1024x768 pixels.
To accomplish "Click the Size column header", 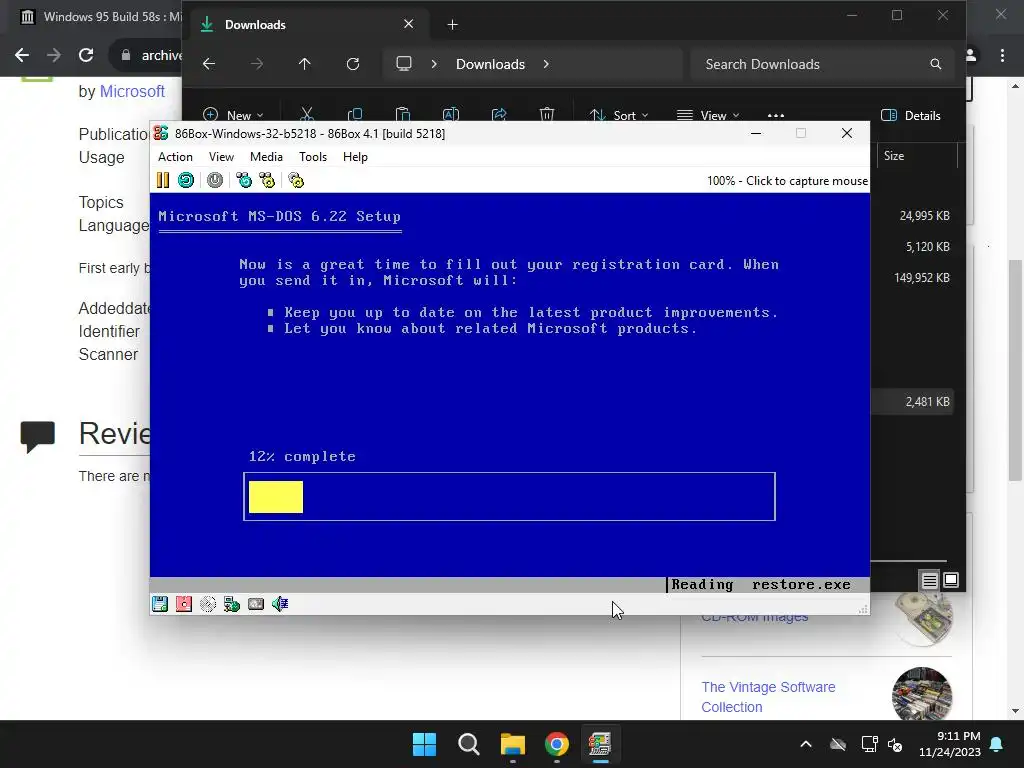I will point(917,156).
